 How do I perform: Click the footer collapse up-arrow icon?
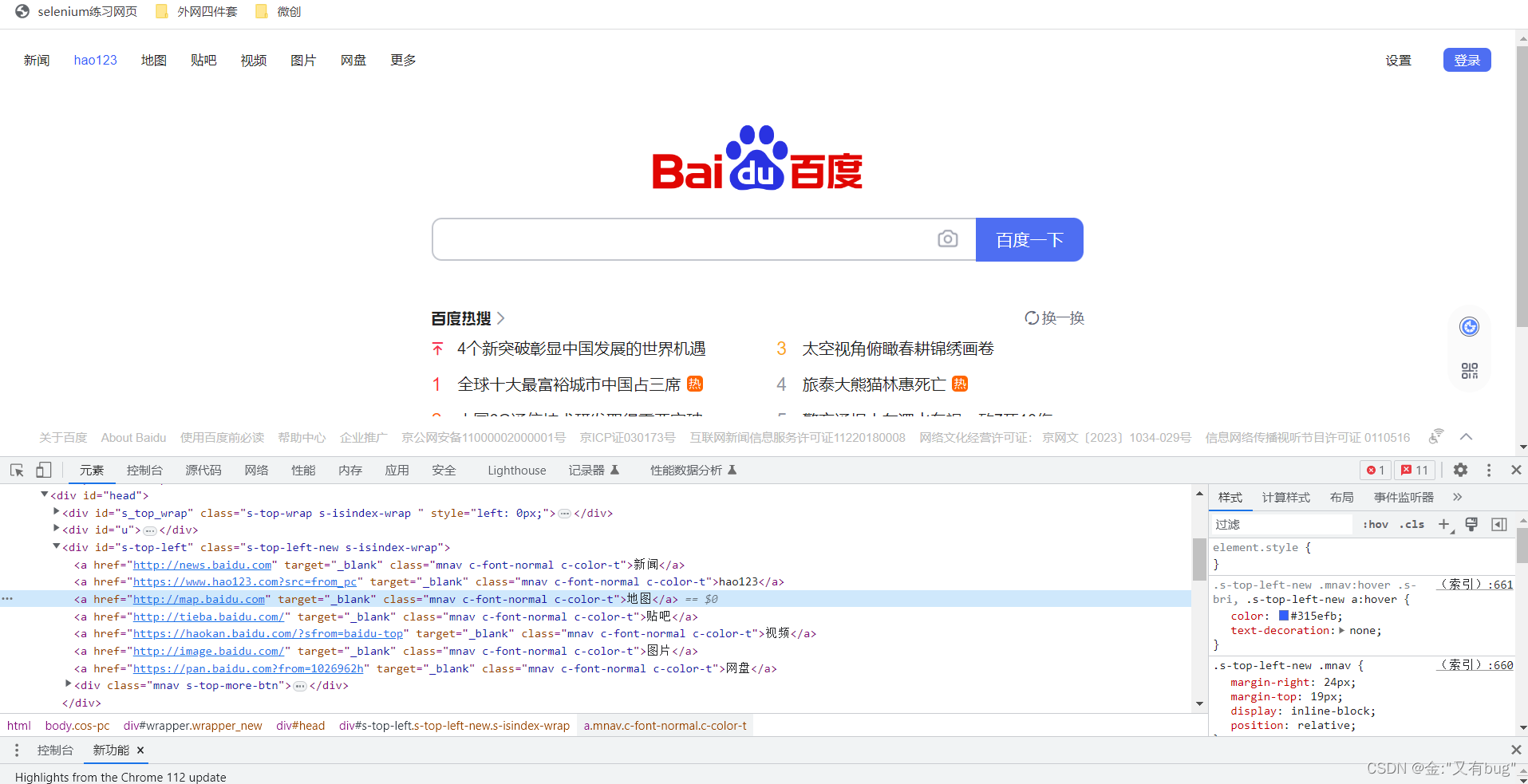coord(1466,437)
